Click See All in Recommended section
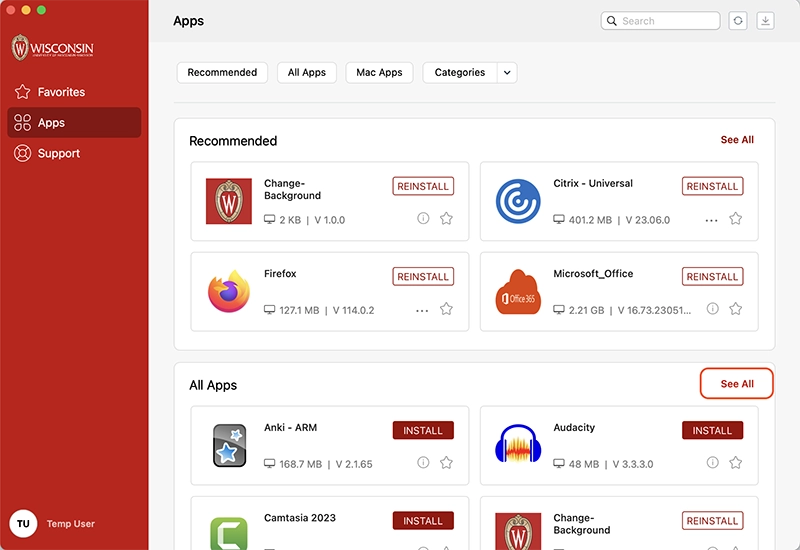This screenshot has height=550, width=800. 737,140
